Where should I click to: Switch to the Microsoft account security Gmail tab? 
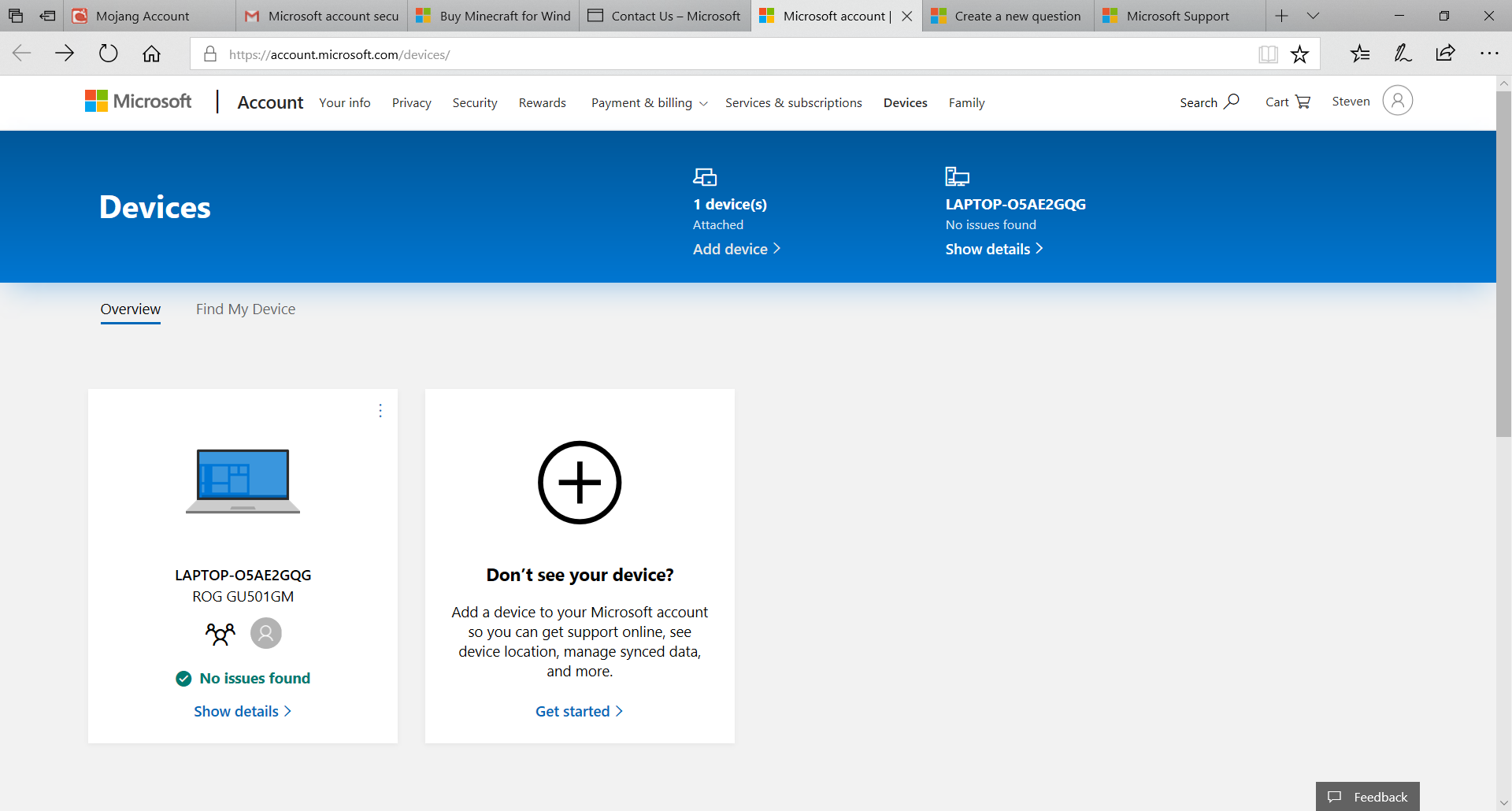(322, 16)
